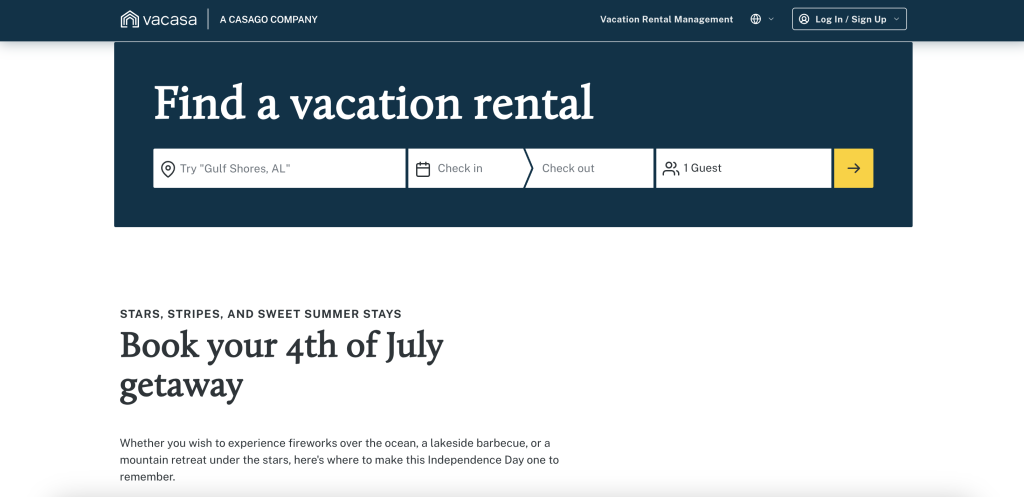This screenshot has height=497, width=1024.
Task: Focus the Gulf Shores destination search field
Action: [280, 168]
